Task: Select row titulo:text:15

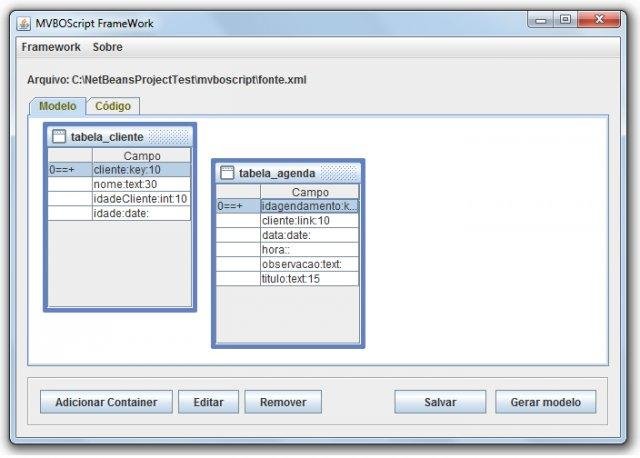Action: click(x=287, y=279)
